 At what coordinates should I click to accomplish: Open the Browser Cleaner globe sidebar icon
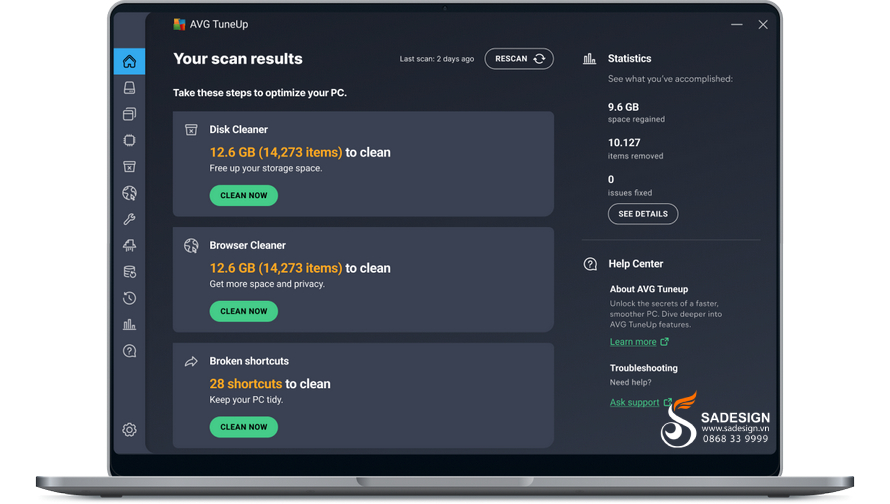(x=129, y=193)
